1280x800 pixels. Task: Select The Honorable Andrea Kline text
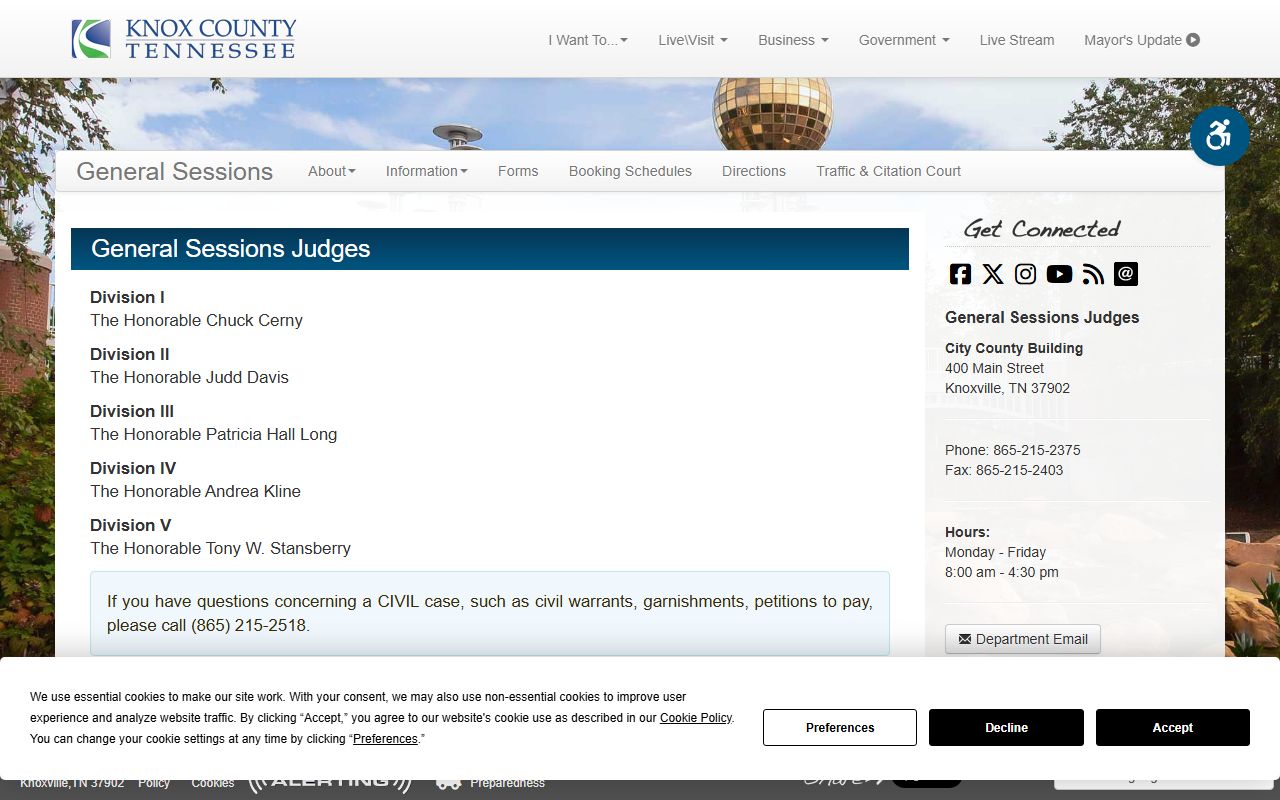pyautogui.click(x=195, y=491)
